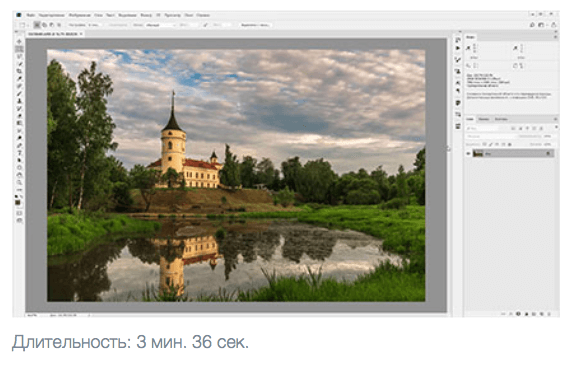Toggle lock transparent pixels
This screenshot has height=374, width=588.
pos(484,144)
